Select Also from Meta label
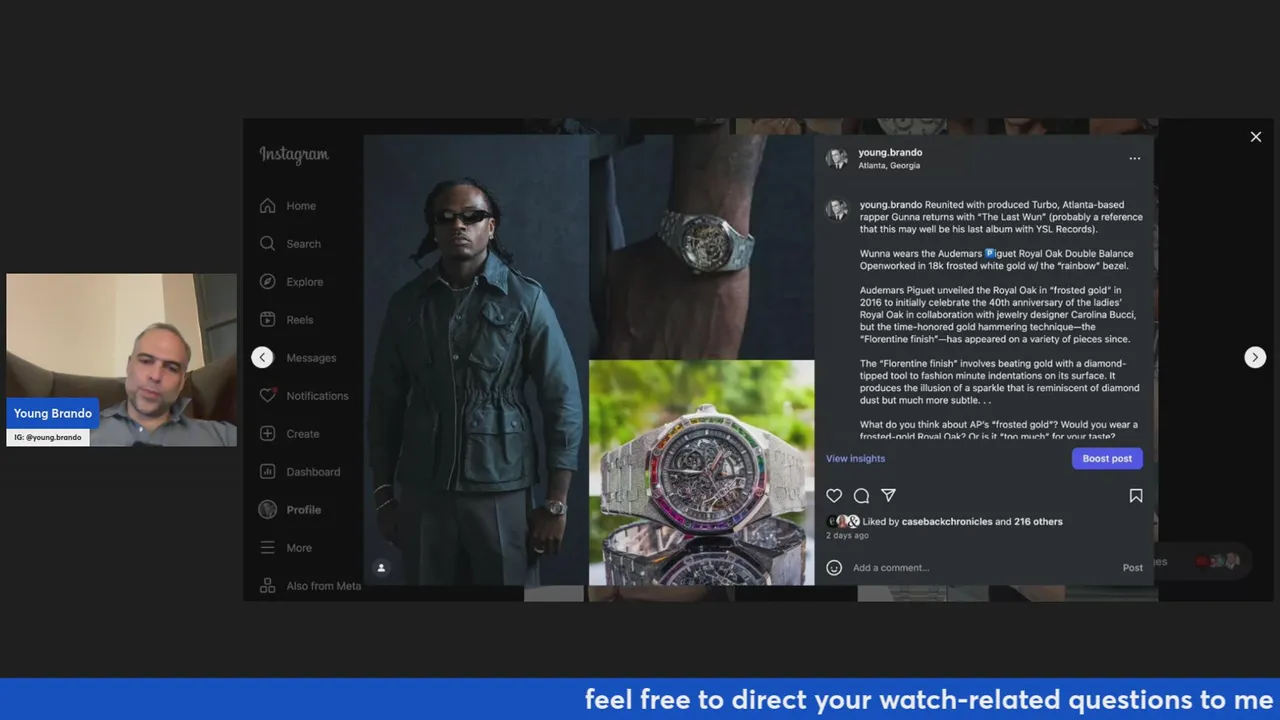The width and height of the screenshot is (1280, 720). coord(324,586)
